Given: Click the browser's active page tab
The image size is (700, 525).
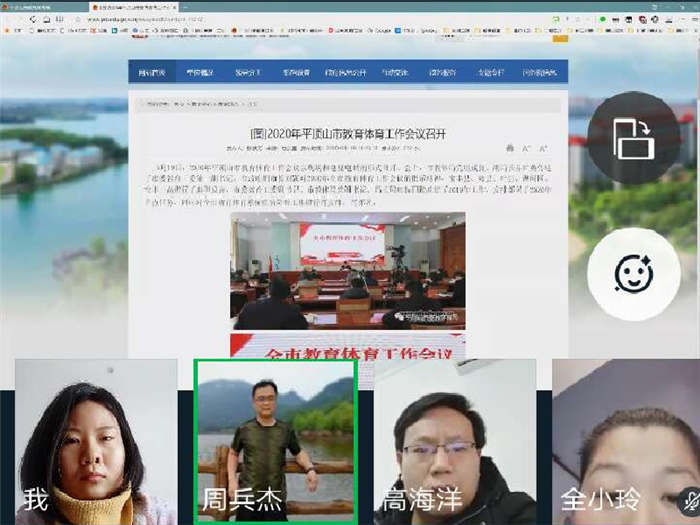Looking at the screenshot, I should (x=134, y=7).
